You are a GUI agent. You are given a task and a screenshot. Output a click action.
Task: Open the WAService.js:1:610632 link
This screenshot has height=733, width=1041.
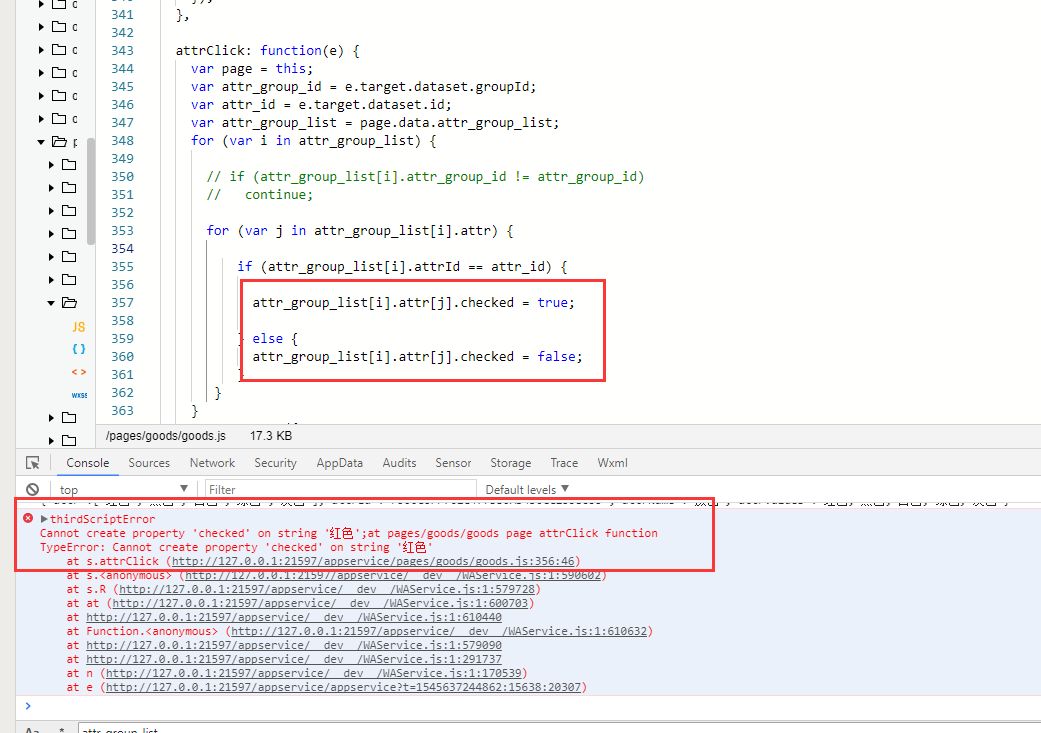439,631
